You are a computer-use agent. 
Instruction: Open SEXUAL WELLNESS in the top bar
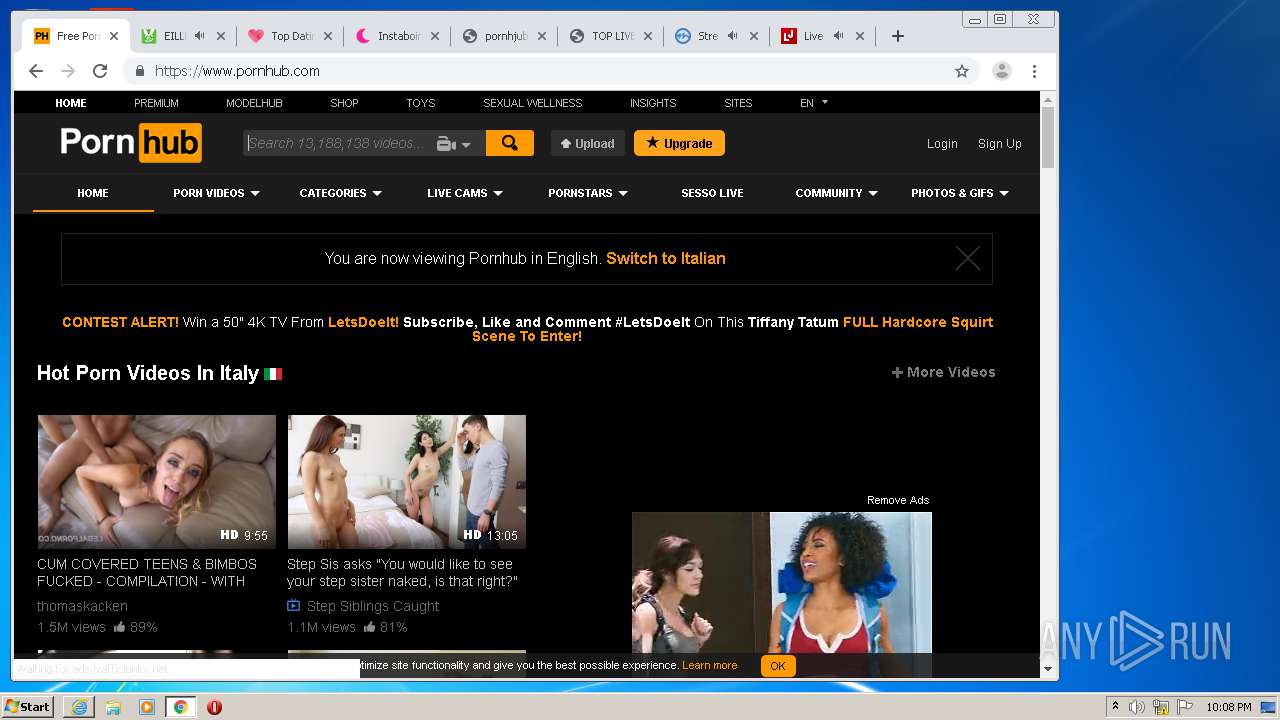point(532,103)
